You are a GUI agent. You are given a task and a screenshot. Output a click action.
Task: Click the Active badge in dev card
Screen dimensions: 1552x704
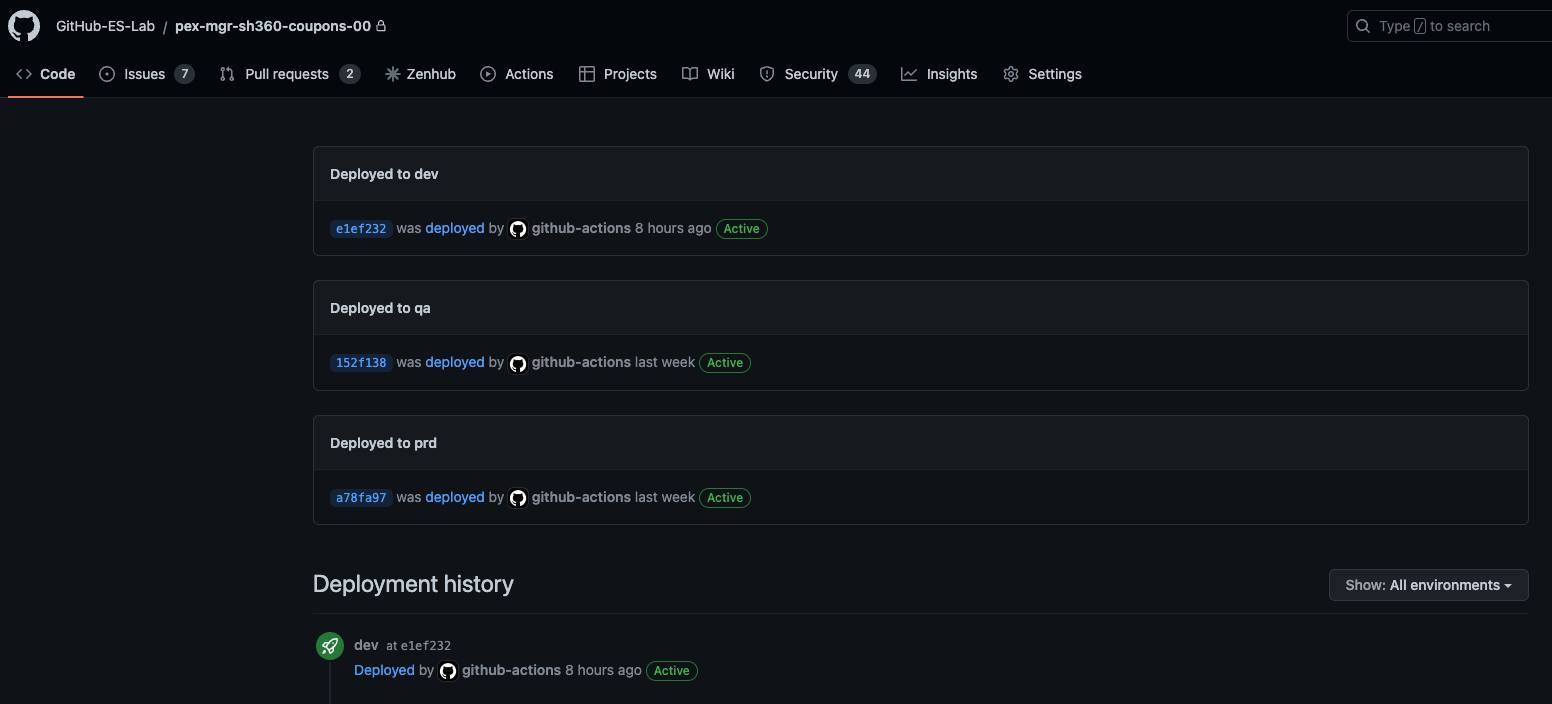pos(742,229)
